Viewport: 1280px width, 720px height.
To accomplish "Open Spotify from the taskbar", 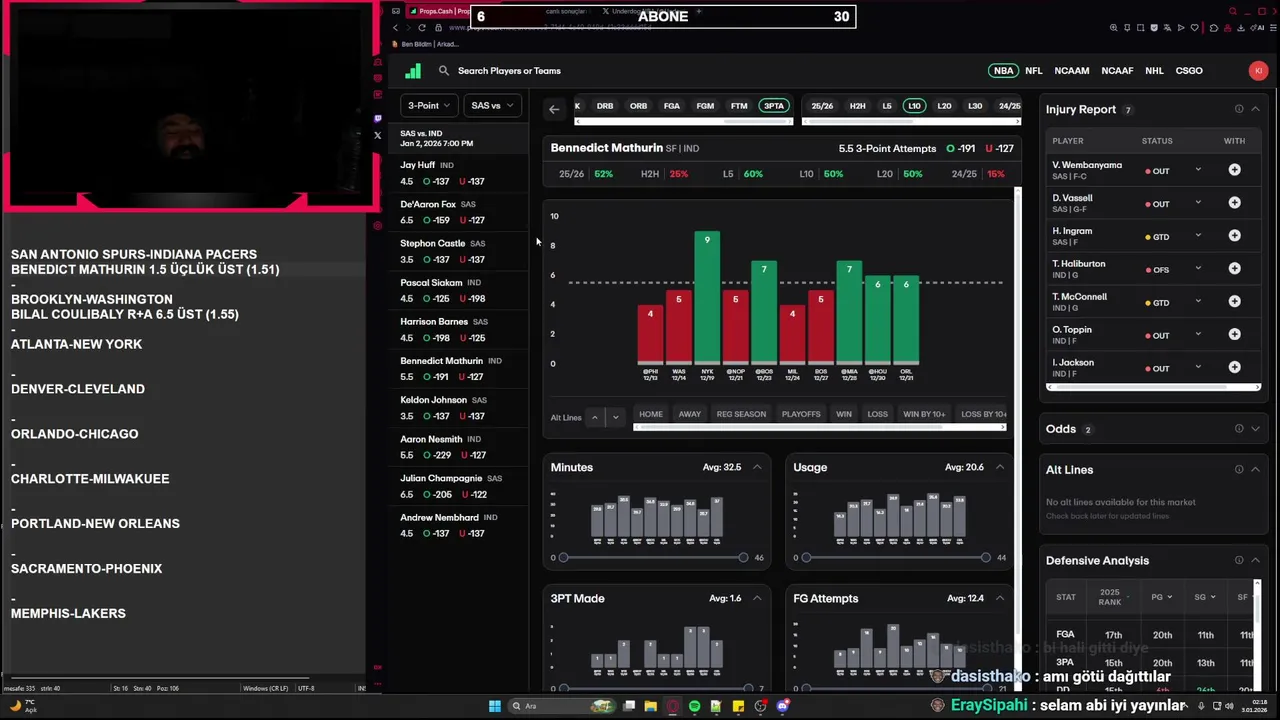I will 694,706.
